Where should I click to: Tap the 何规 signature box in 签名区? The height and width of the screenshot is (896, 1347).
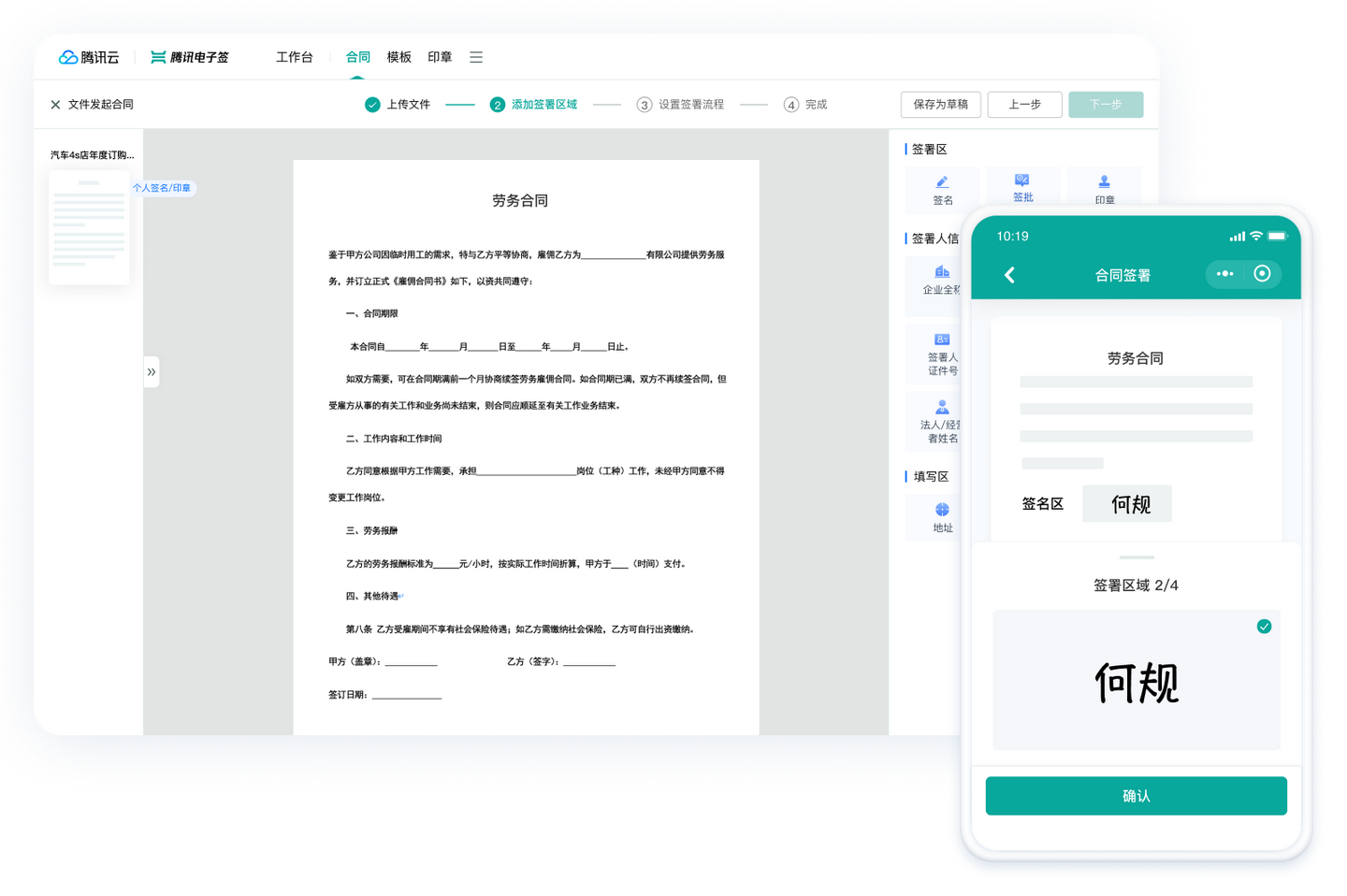point(1127,504)
